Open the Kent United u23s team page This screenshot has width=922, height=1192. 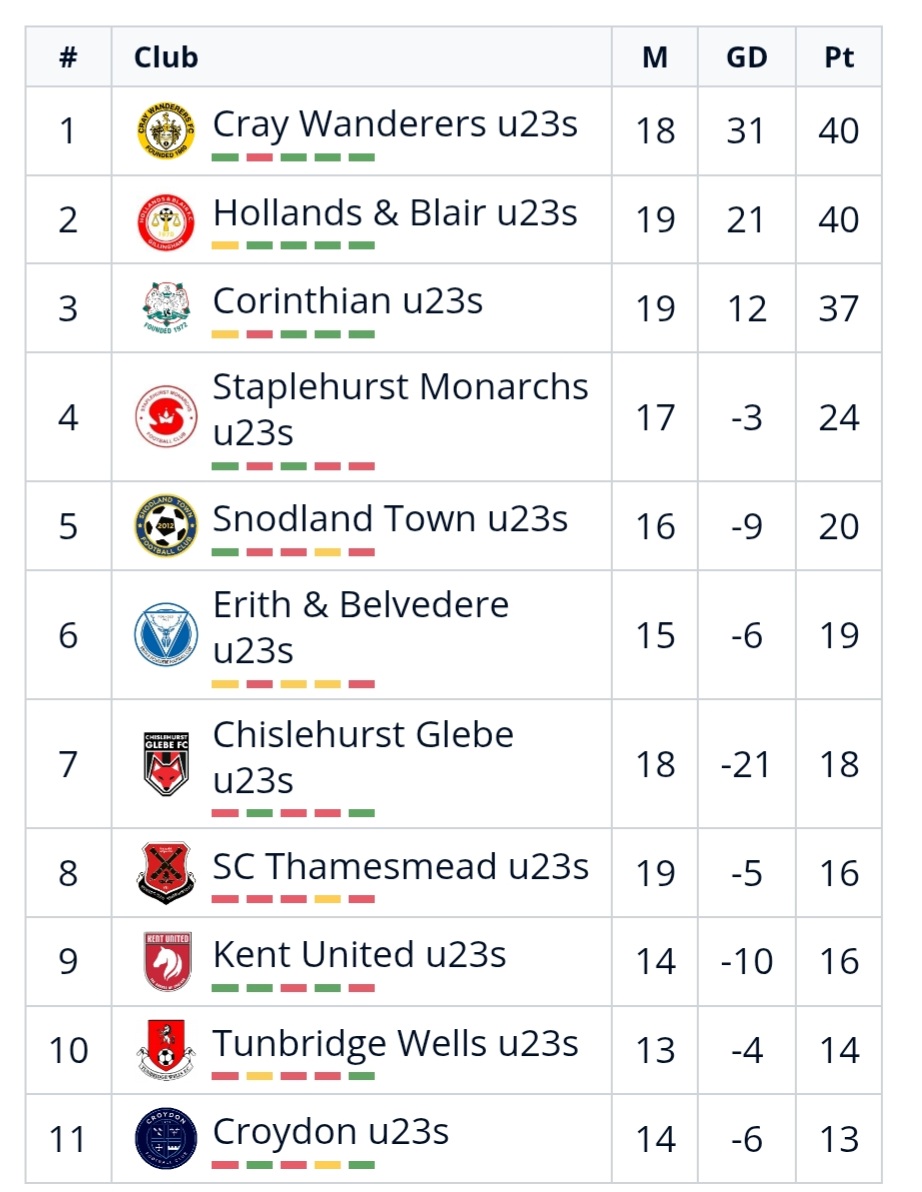(x=359, y=954)
